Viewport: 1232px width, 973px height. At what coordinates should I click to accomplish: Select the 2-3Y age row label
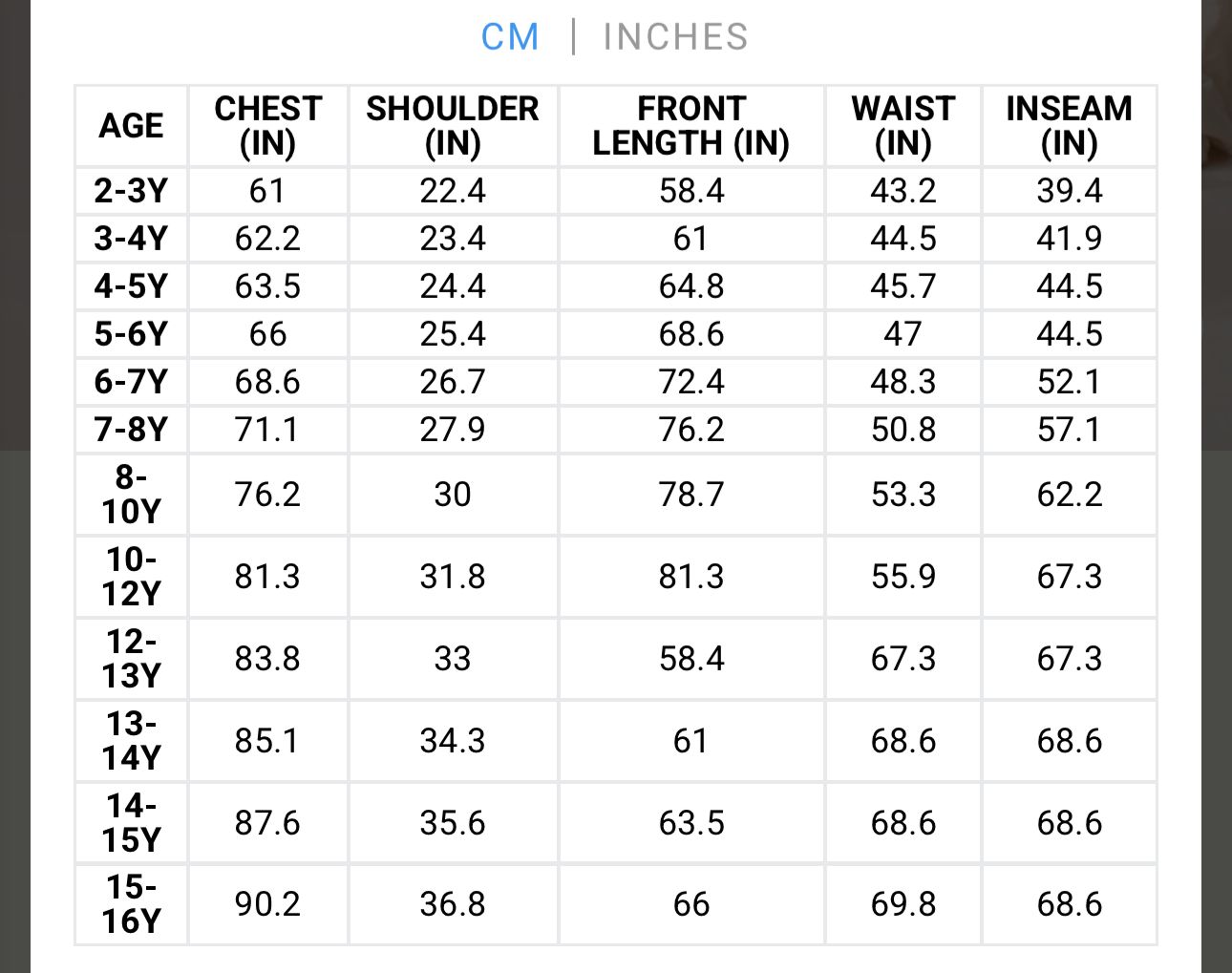point(131,191)
